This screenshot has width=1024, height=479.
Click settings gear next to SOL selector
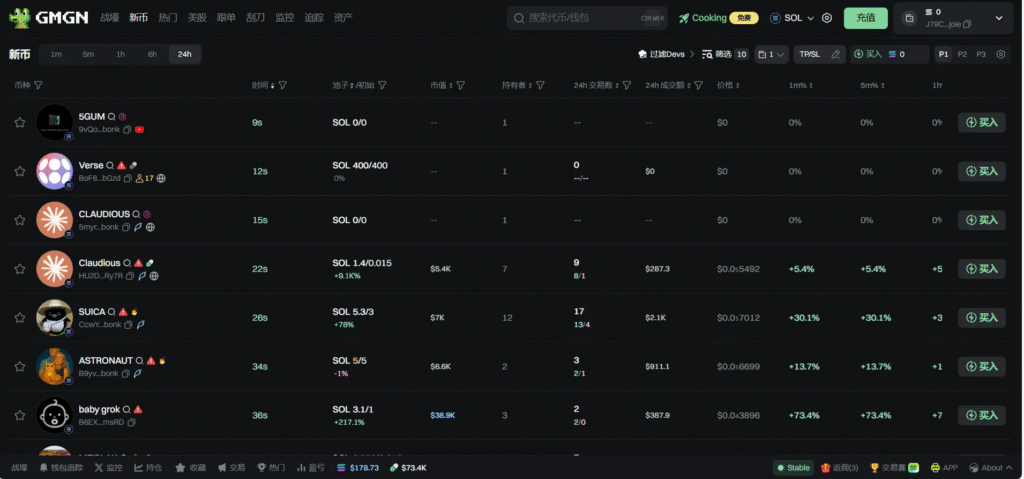pyautogui.click(x=826, y=18)
